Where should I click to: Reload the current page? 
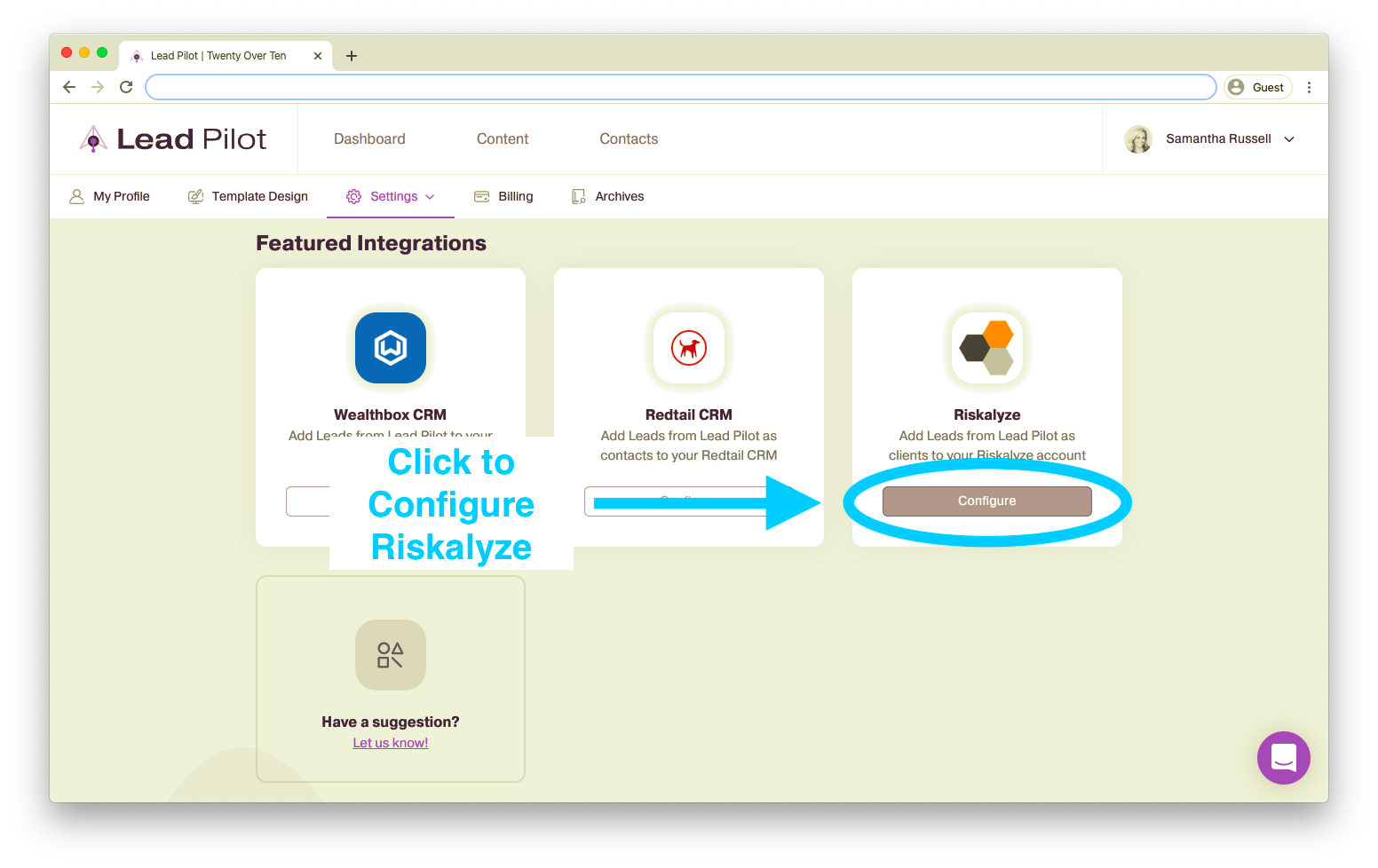(126, 87)
